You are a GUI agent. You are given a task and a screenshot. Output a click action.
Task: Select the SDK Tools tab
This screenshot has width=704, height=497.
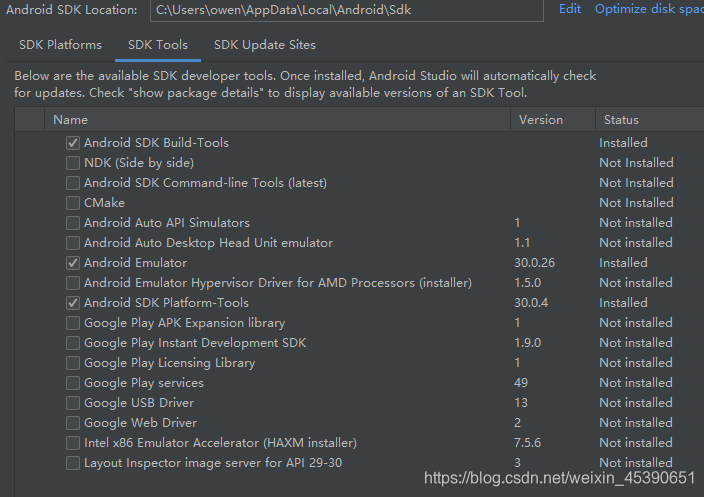pos(158,45)
